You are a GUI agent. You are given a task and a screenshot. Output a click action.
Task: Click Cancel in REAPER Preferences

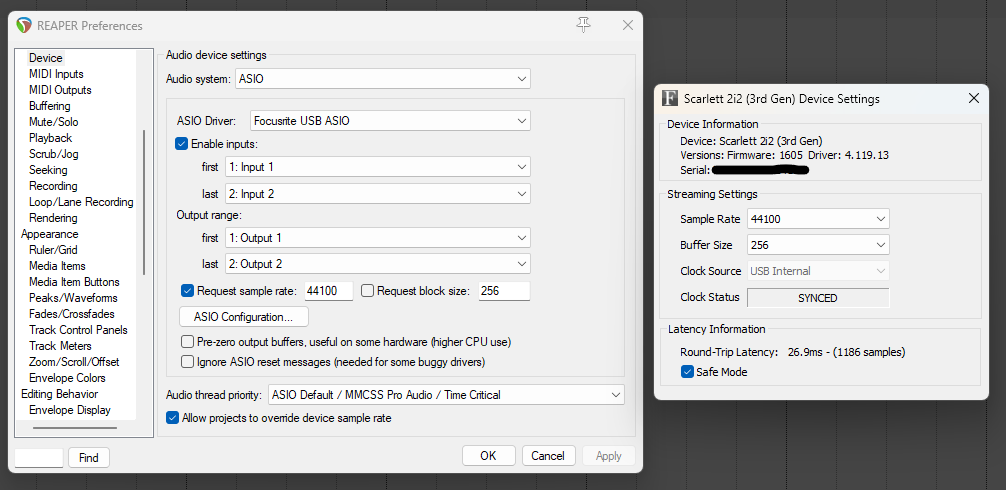(x=548, y=456)
